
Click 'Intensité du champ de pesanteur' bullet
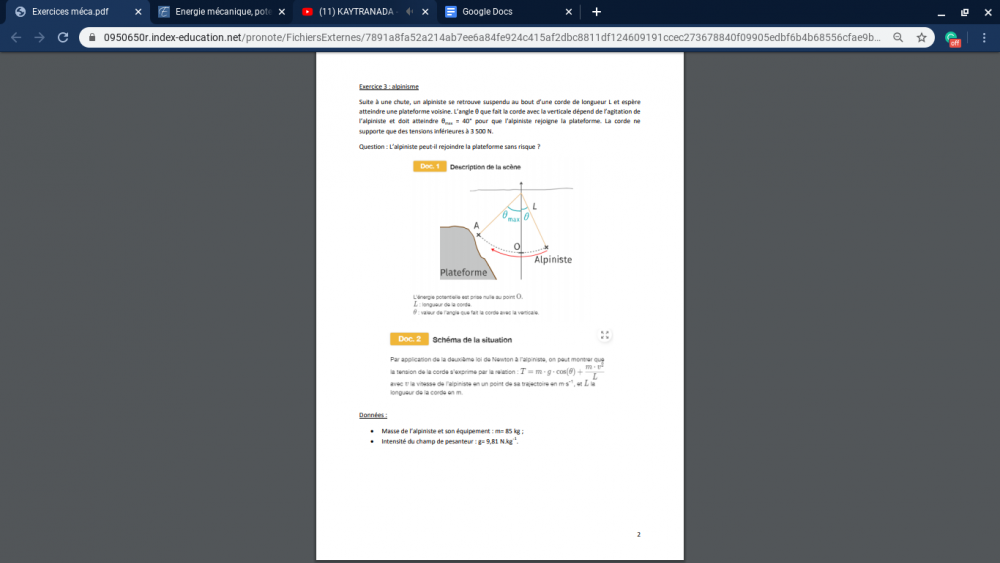point(450,441)
